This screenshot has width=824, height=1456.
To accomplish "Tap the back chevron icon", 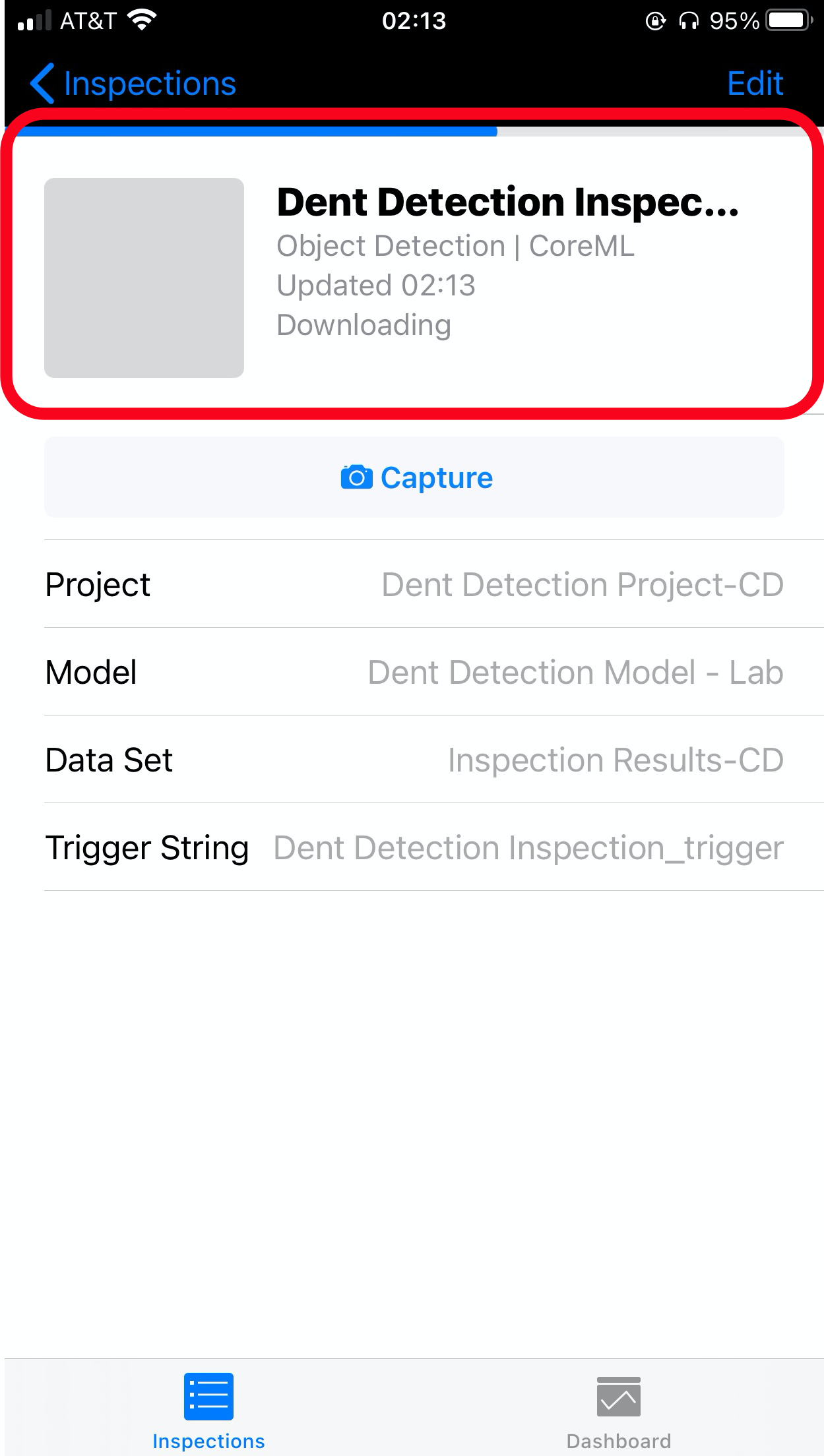I will pyautogui.click(x=42, y=84).
